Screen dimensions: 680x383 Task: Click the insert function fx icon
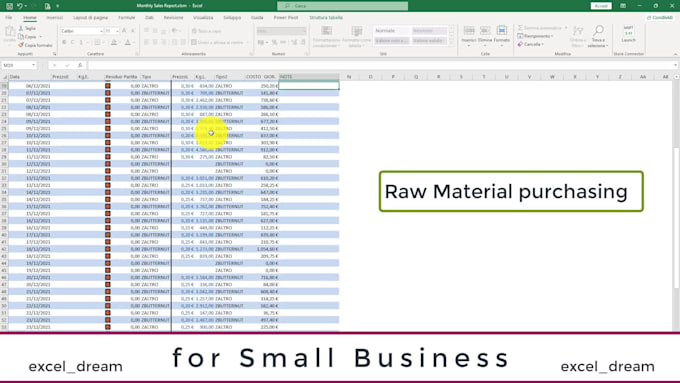(x=80, y=65)
